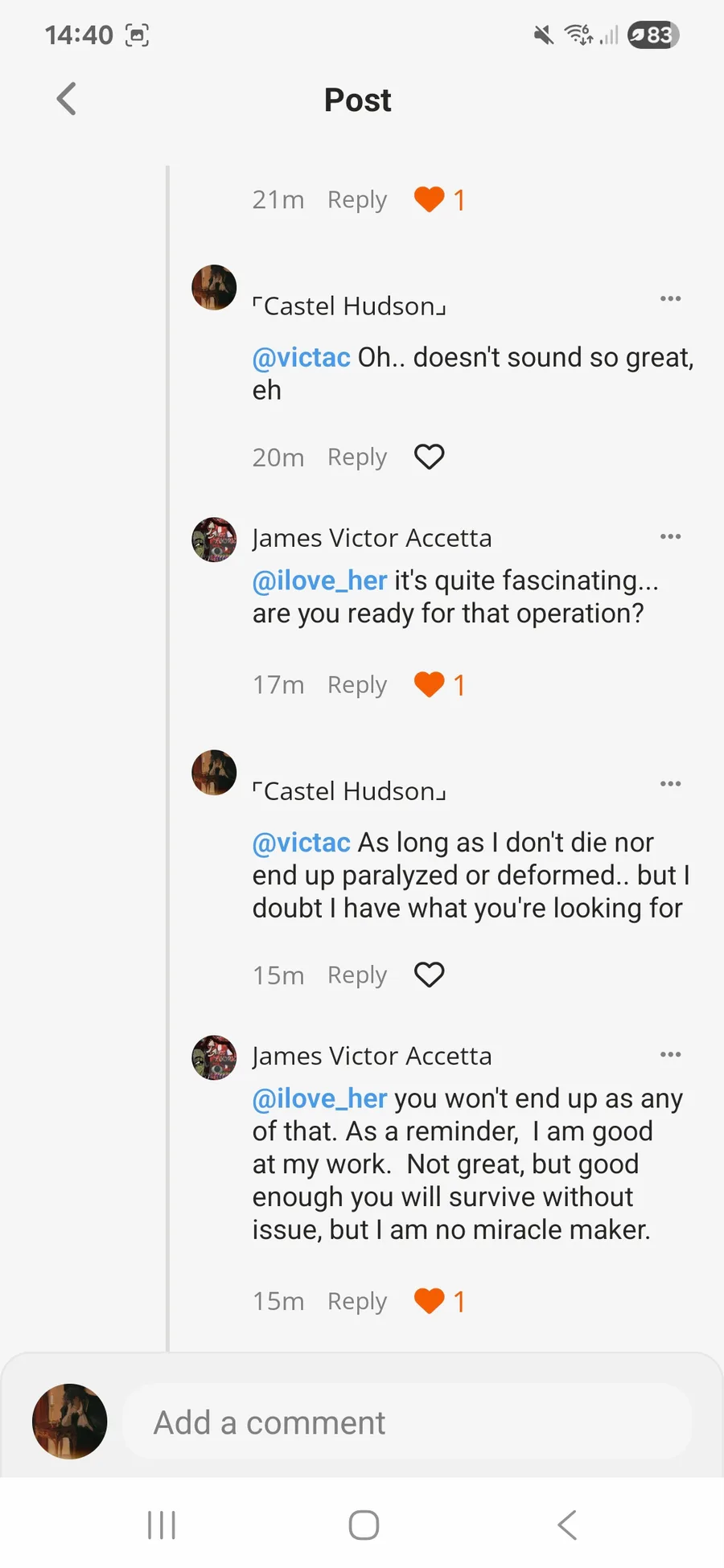The width and height of the screenshot is (724, 1568).
Task: Open James Victor Accetta's avatar on the 17m comment
Action: (x=214, y=540)
